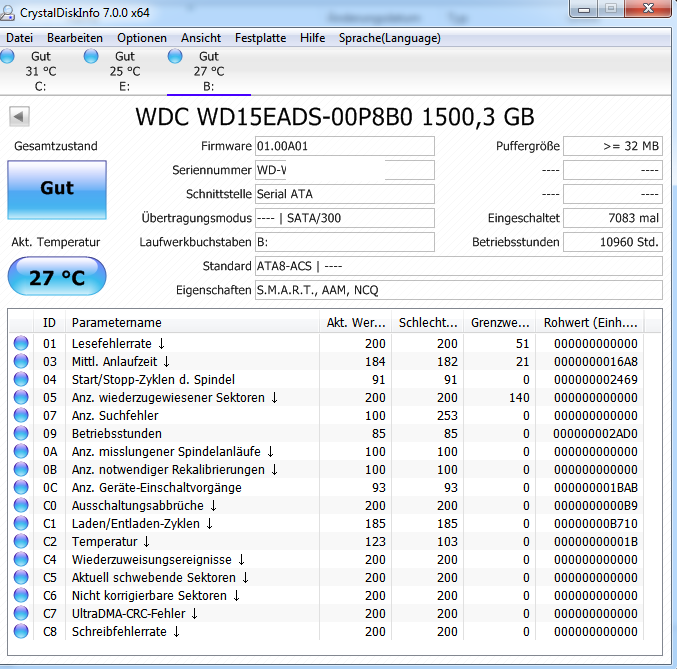Click status icon of UltraDMA-CRC-Fehler row
The image size is (677, 669).
(x=21, y=613)
